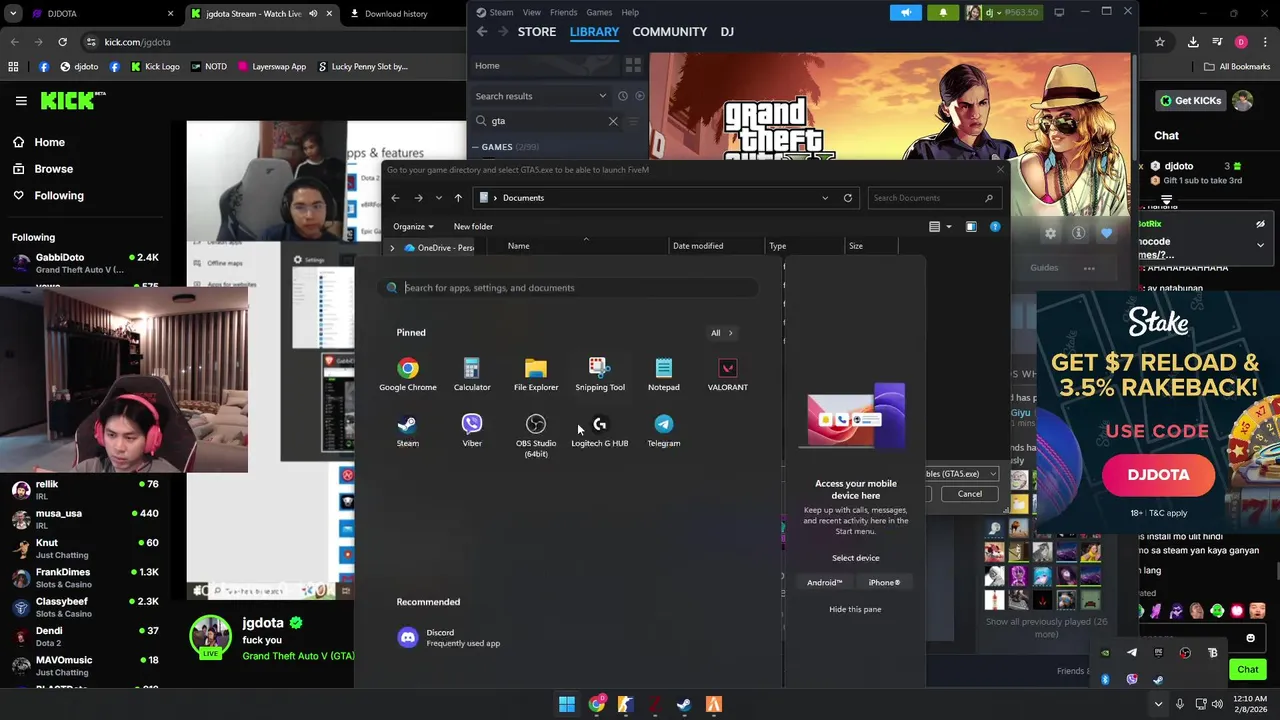Screen dimensions: 1280x720
Task: Open file type dropdown showing GTA5.exe
Action: tap(960, 474)
